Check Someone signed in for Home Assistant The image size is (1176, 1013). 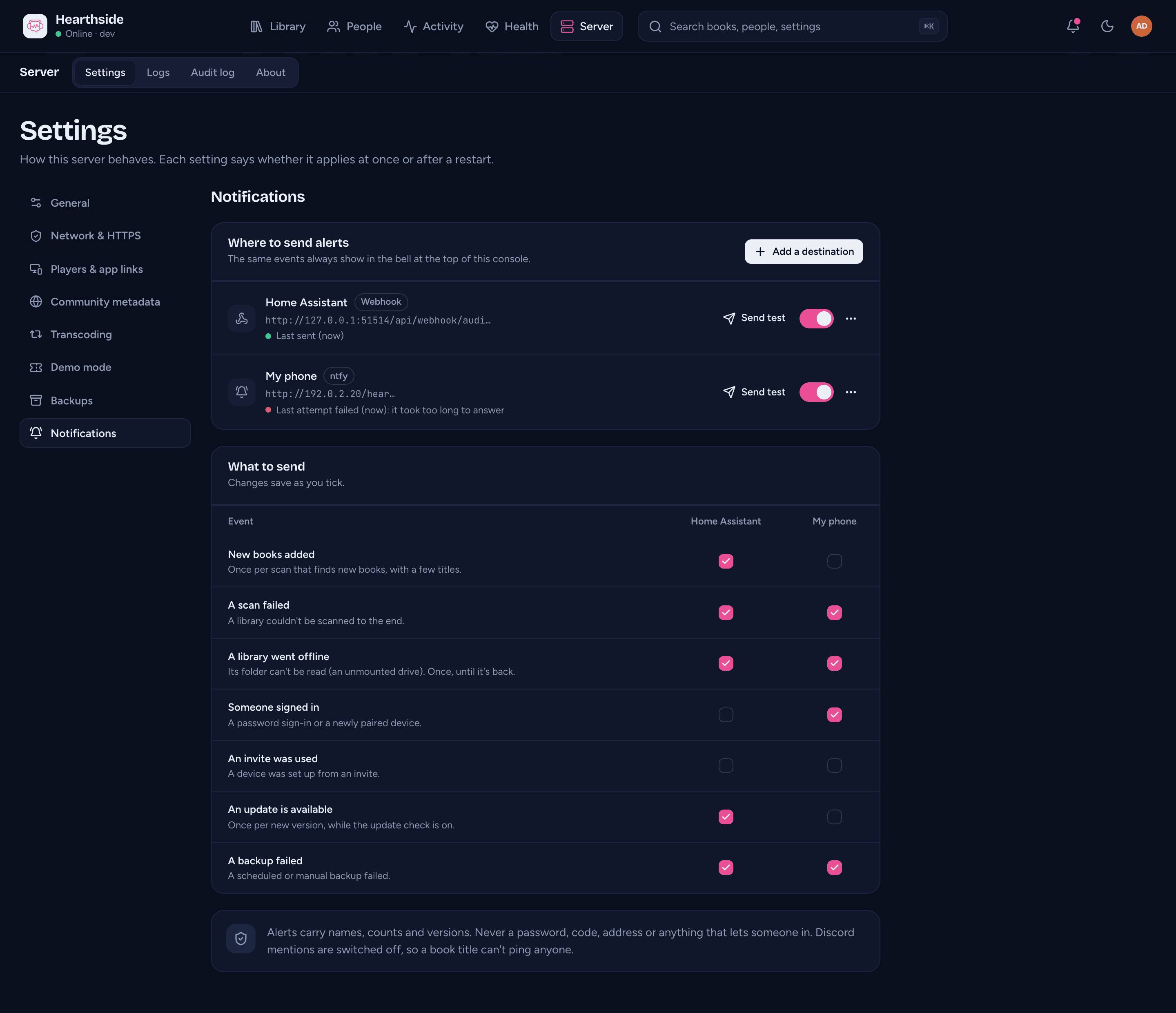click(x=726, y=715)
